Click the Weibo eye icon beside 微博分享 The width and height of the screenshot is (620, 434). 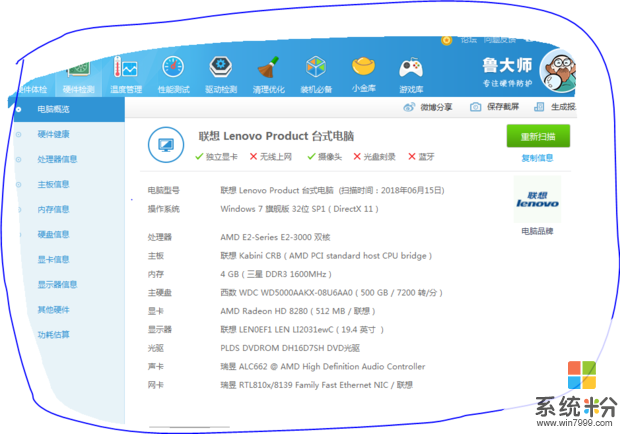click(x=409, y=107)
